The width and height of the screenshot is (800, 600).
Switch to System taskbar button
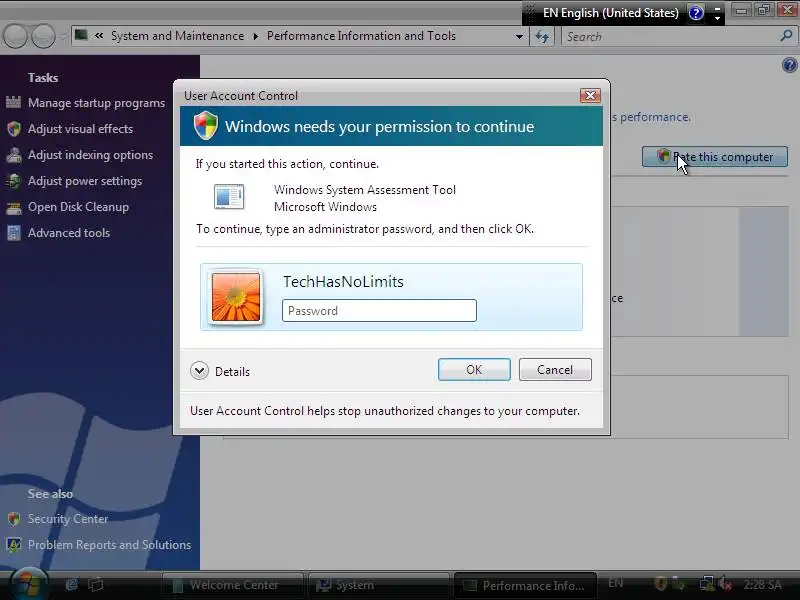click(379, 585)
